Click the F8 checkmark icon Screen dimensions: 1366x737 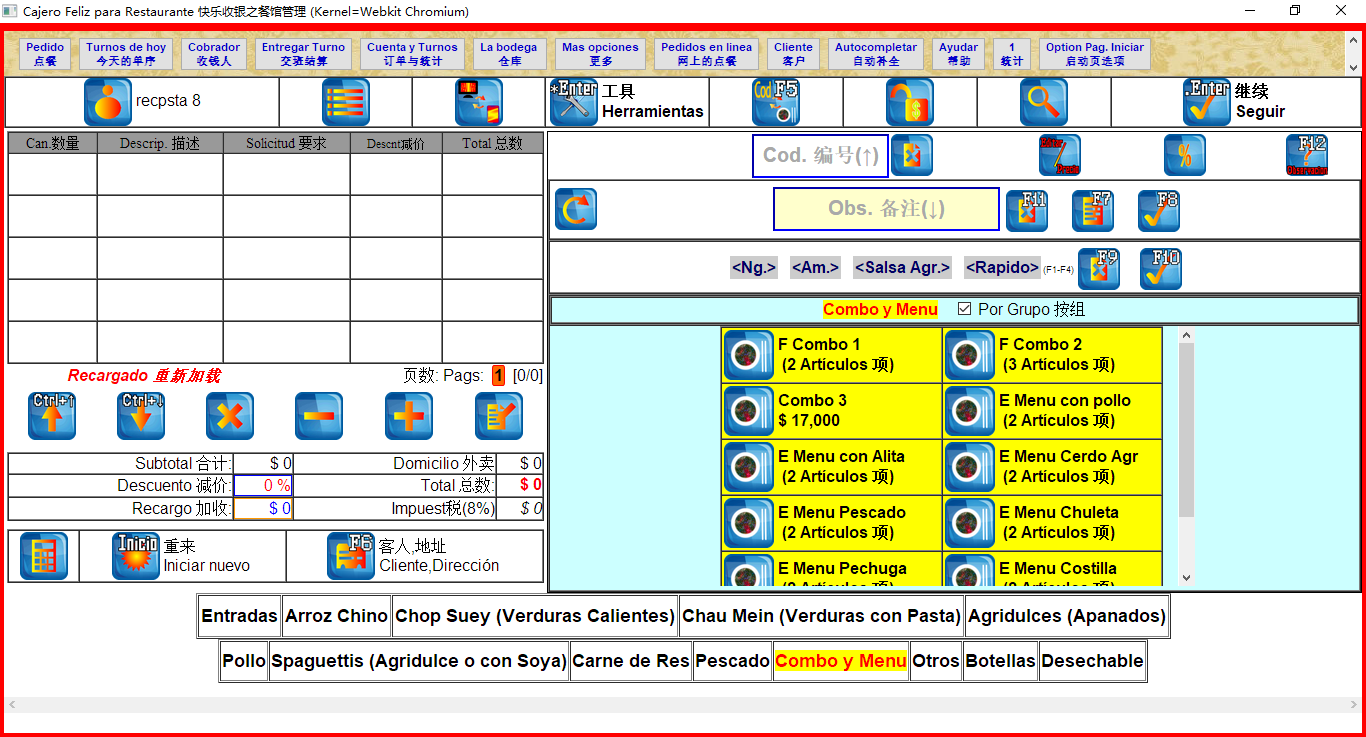click(x=1159, y=211)
